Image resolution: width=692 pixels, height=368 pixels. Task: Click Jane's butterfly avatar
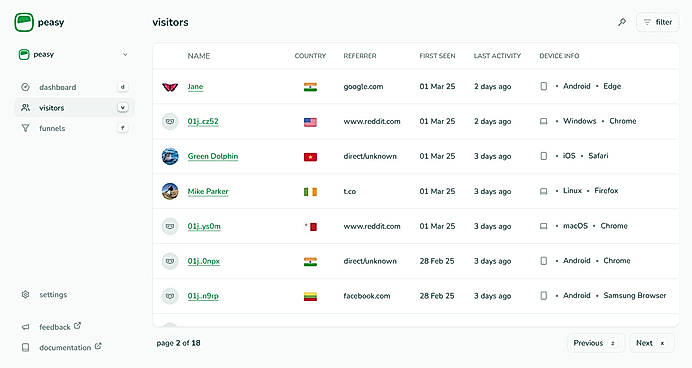point(170,86)
